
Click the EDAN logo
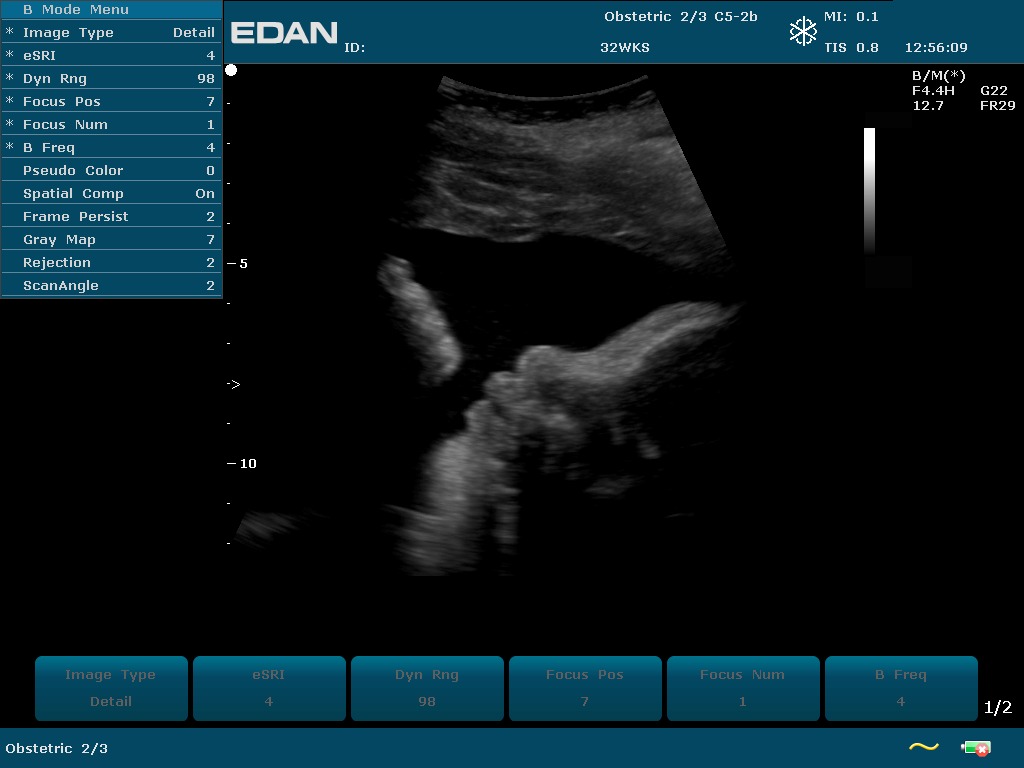[x=284, y=33]
